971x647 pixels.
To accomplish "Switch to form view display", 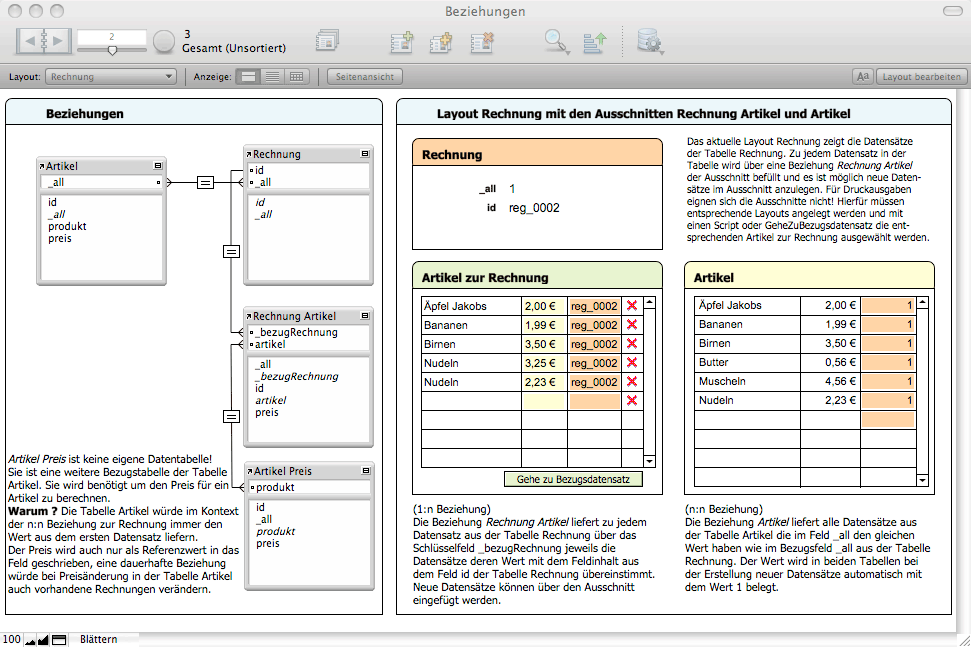I will [247, 76].
